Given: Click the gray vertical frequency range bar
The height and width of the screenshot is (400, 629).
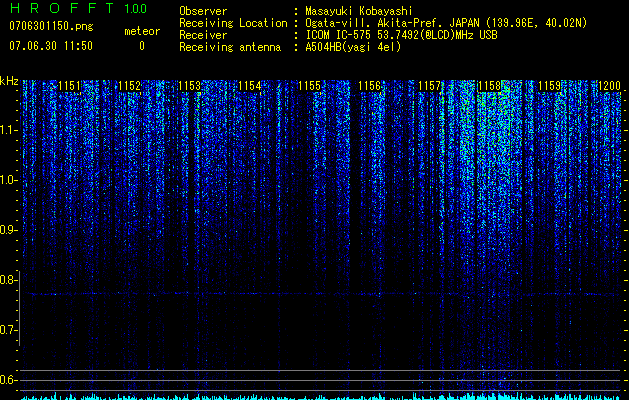Looking at the screenshot, I should tap(19, 309).
